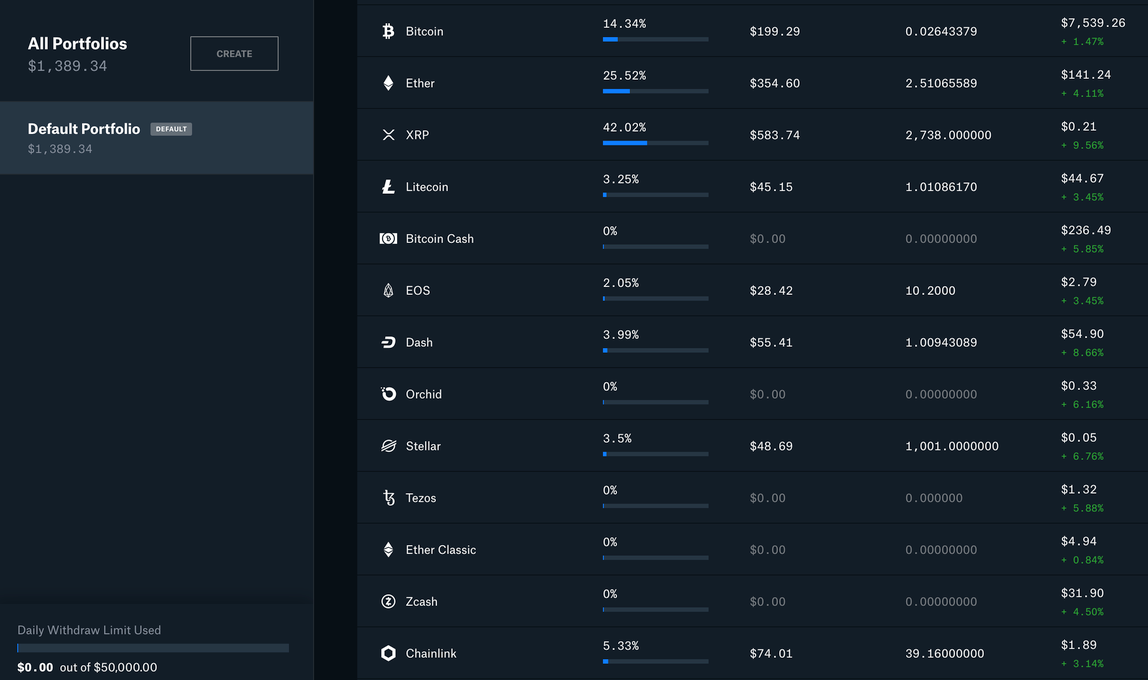
Task: Click the Chainlink $74.01 balance value
Action: coord(771,654)
